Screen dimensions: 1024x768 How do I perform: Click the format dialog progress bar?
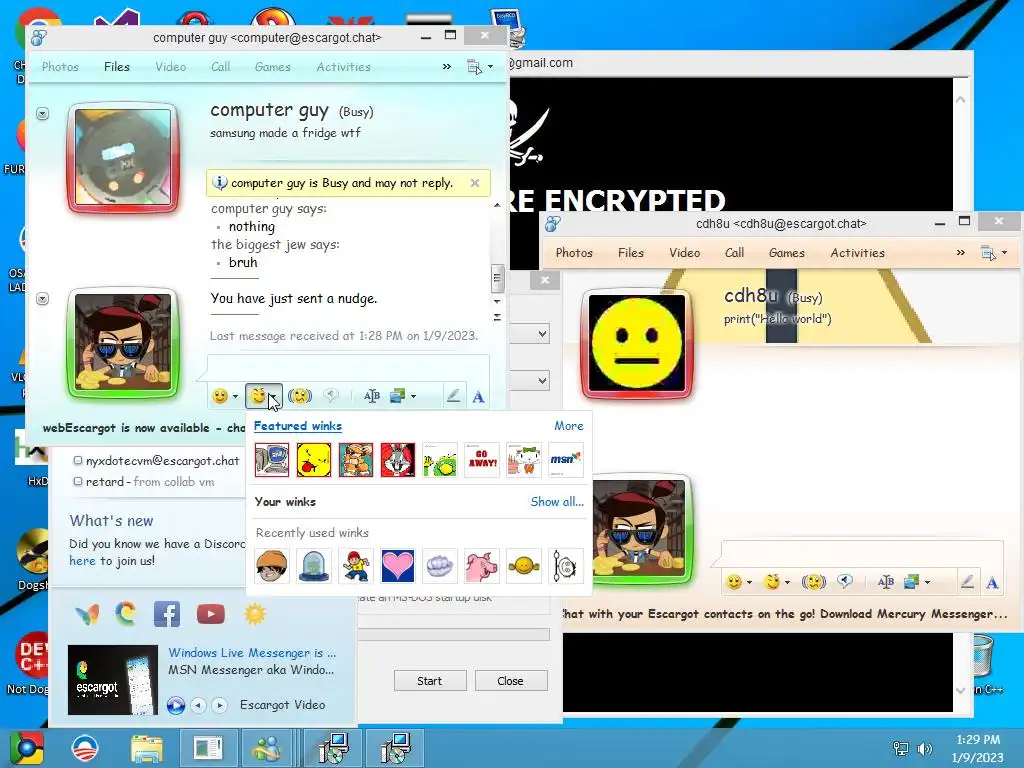(454, 635)
